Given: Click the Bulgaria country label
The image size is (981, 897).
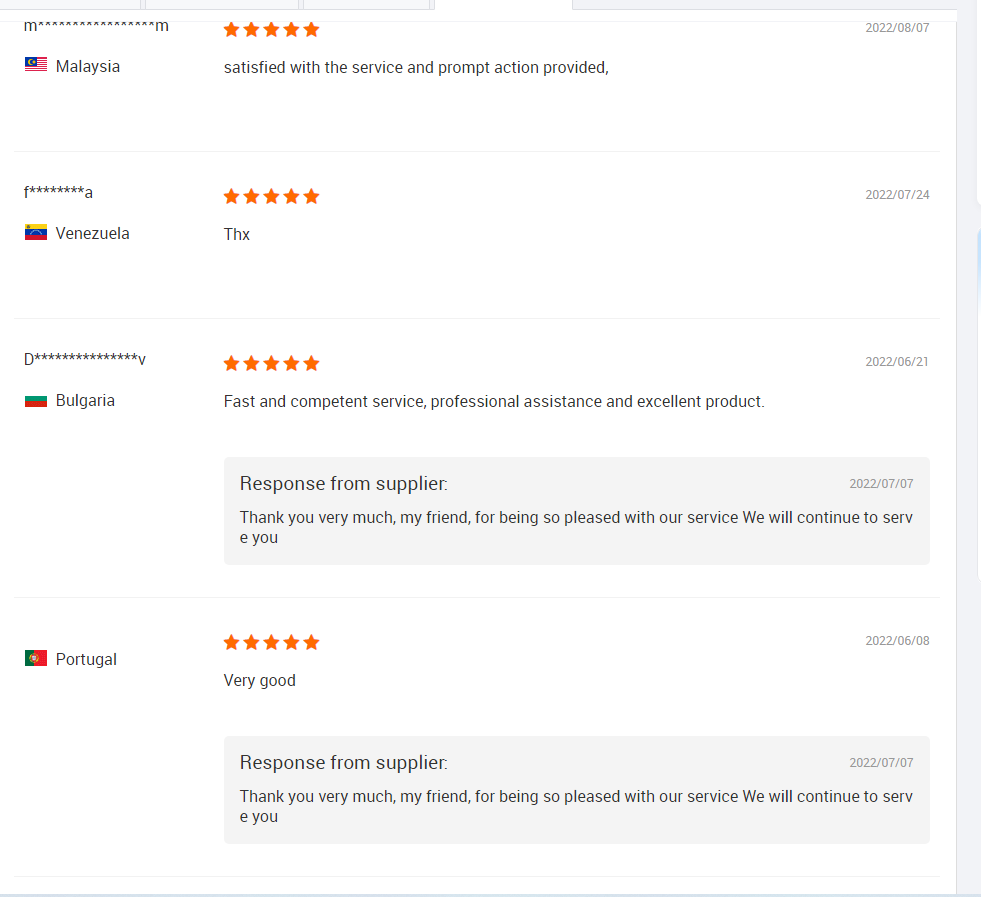Looking at the screenshot, I should tap(85, 400).
